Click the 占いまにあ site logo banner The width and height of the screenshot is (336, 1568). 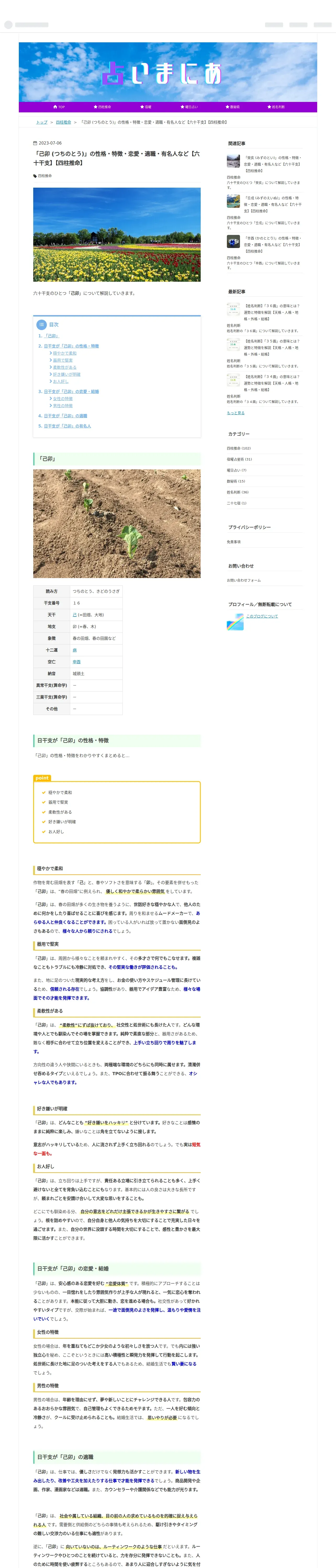click(x=168, y=72)
